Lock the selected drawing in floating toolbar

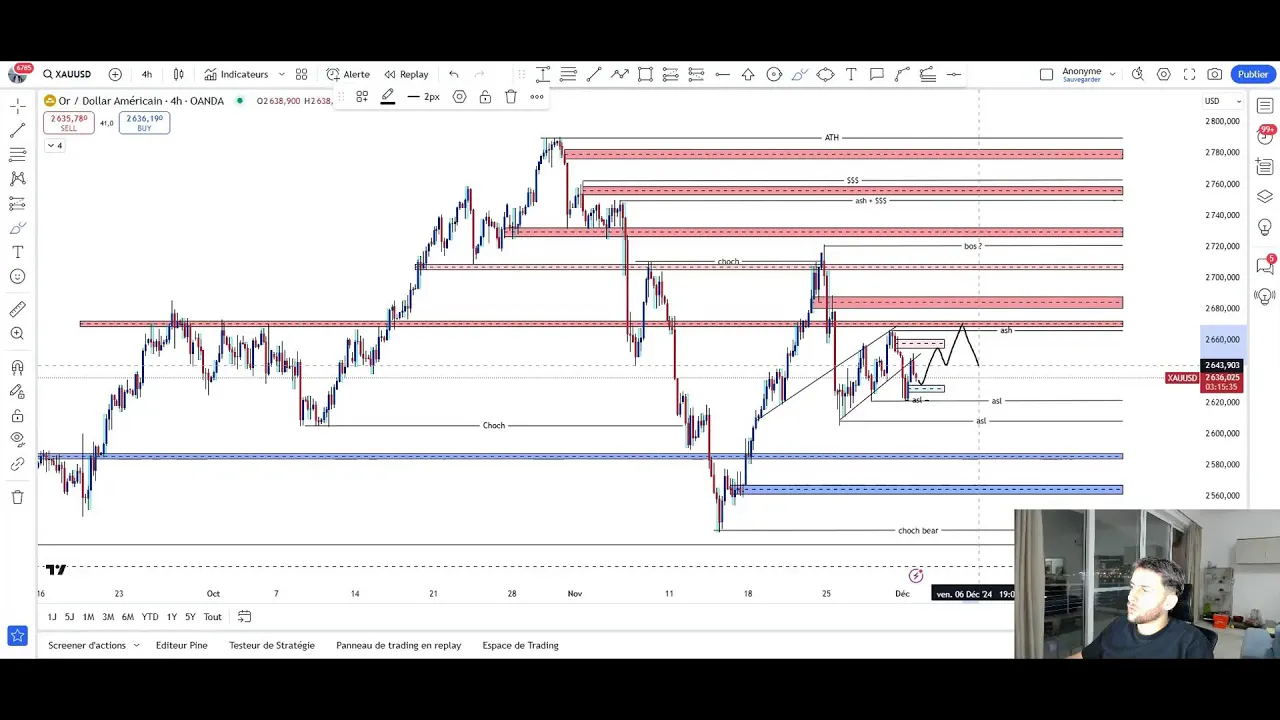click(x=485, y=97)
